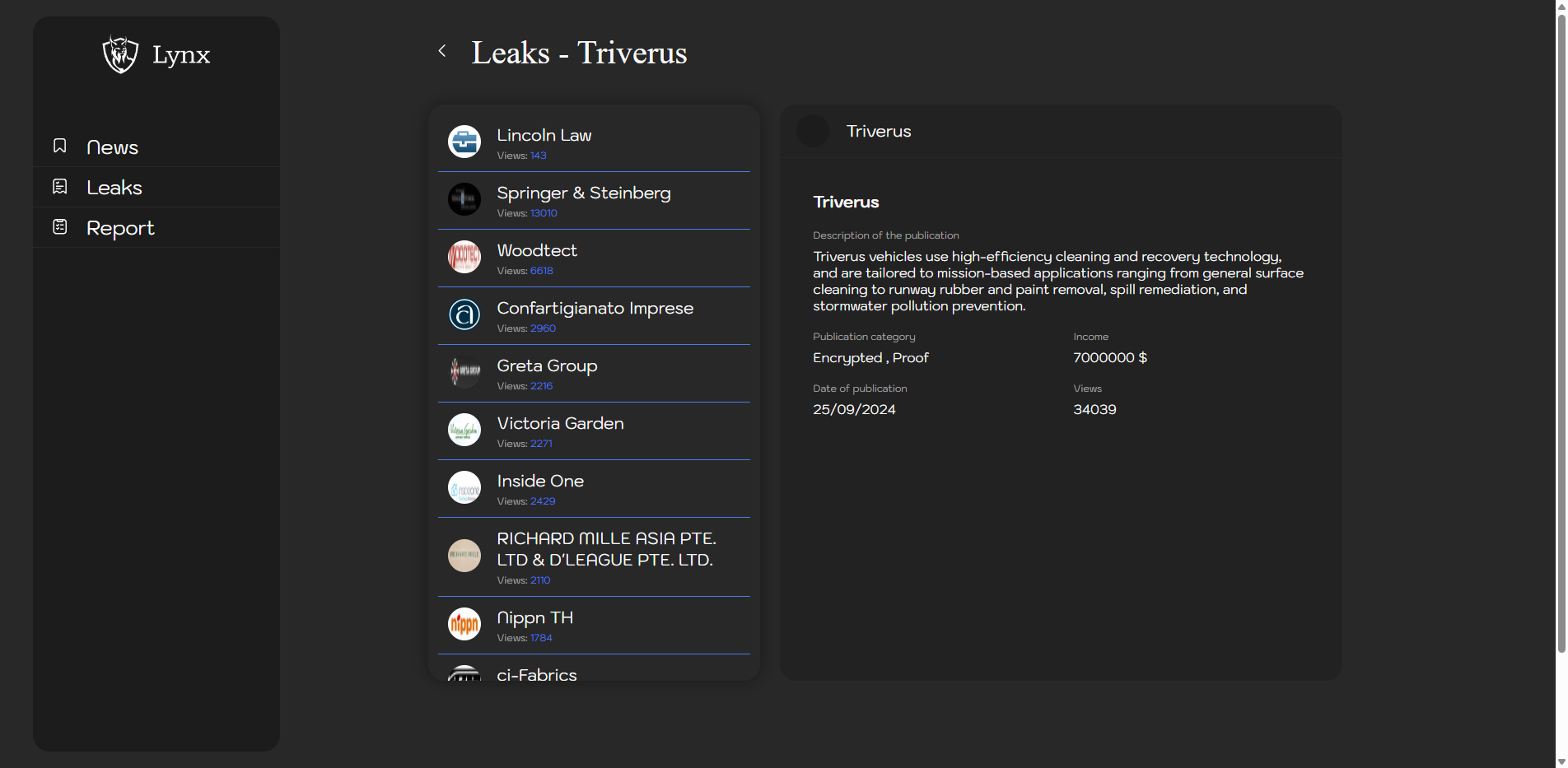Click the page vertical scrollbar
The height and width of the screenshot is (768, 1568).
click(x=1561, y=329)
